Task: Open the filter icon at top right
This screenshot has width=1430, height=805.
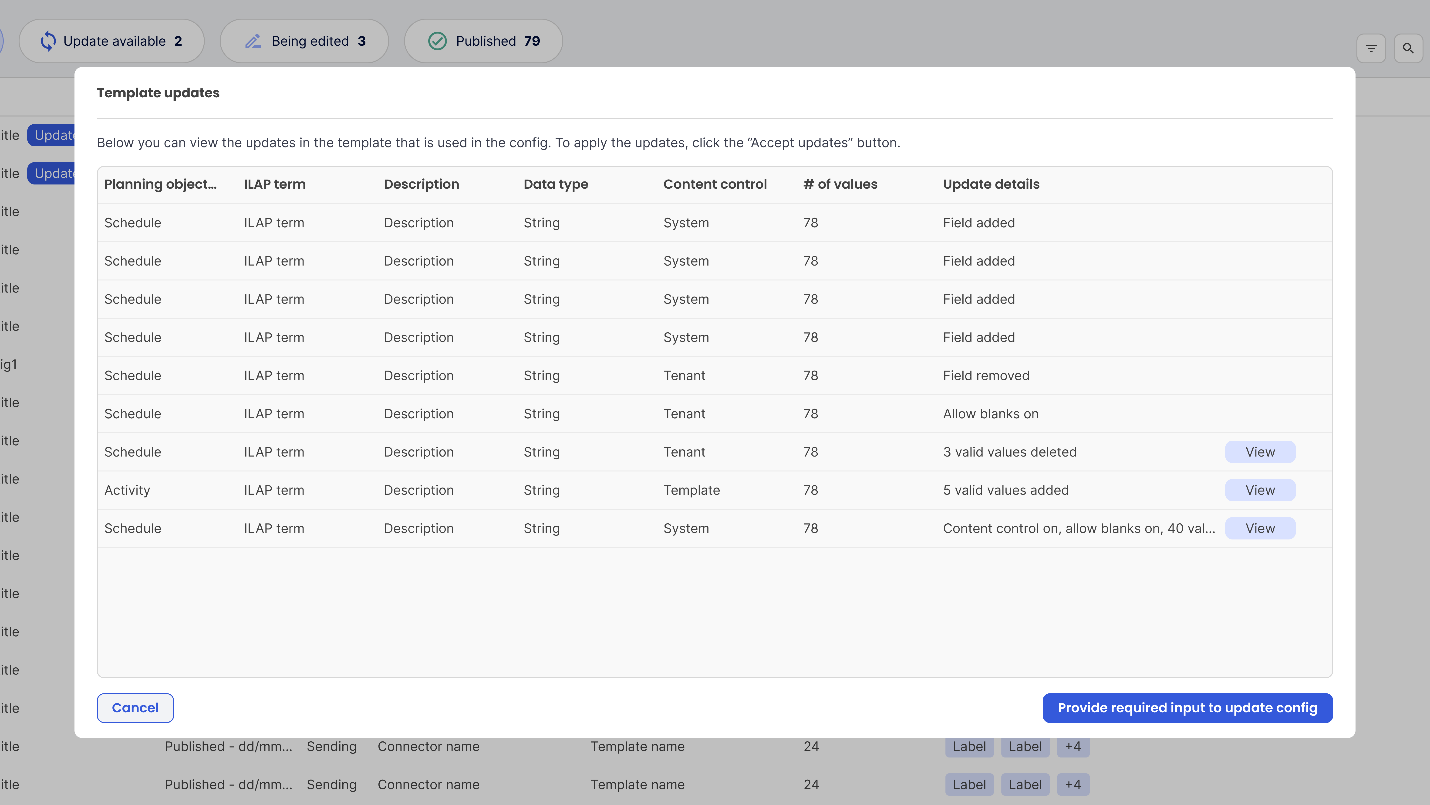Action: point(1370,48)
